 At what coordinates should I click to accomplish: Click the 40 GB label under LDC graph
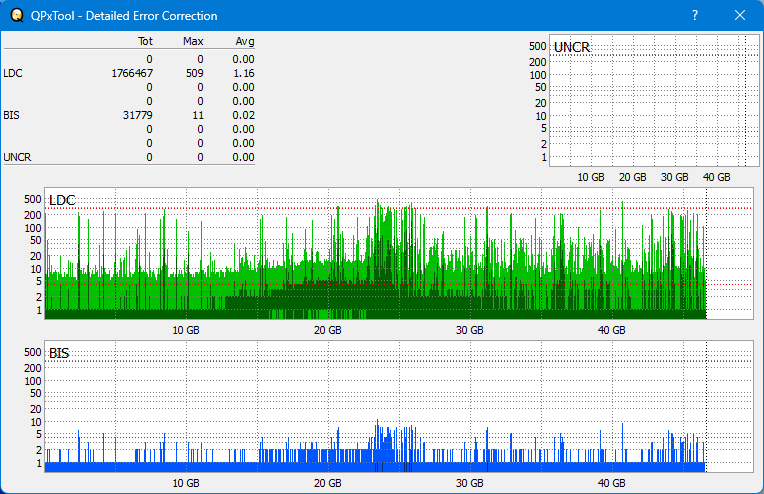tap(611, 330)
